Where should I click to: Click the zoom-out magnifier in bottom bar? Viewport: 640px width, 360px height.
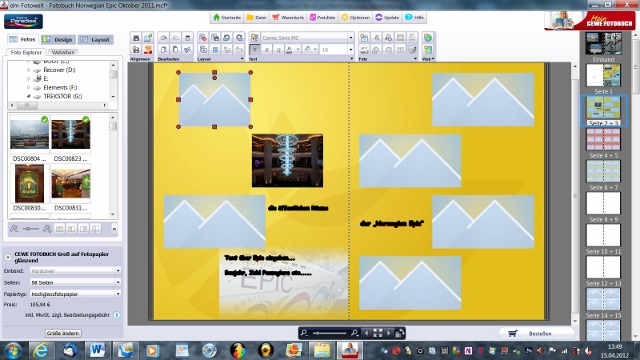(304, 333)
